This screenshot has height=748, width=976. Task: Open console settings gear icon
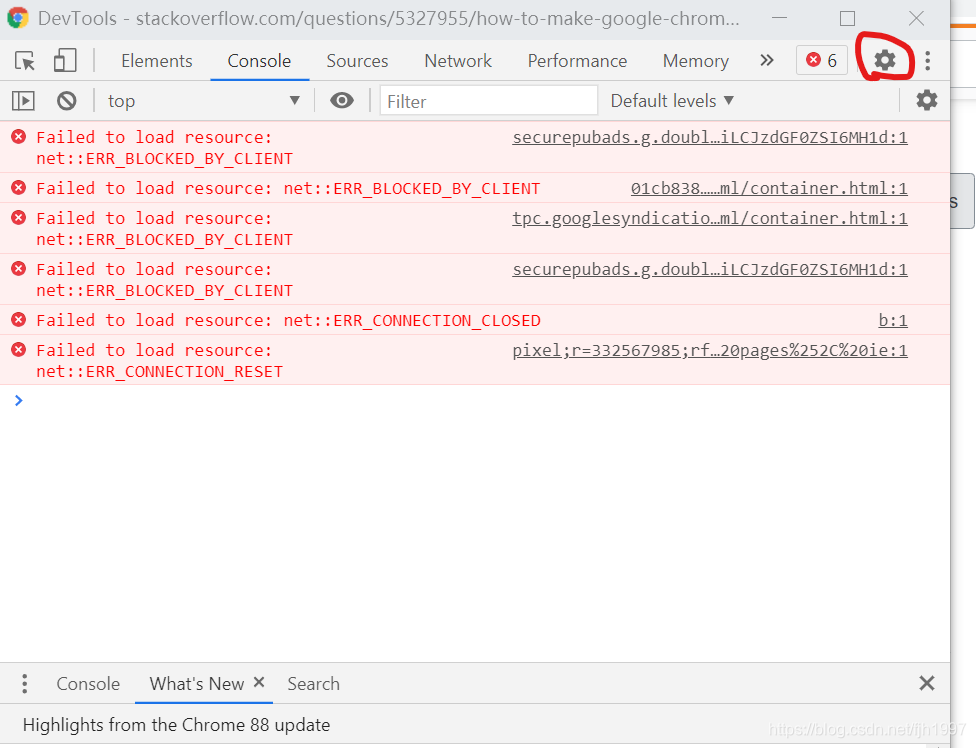point(927,100)
